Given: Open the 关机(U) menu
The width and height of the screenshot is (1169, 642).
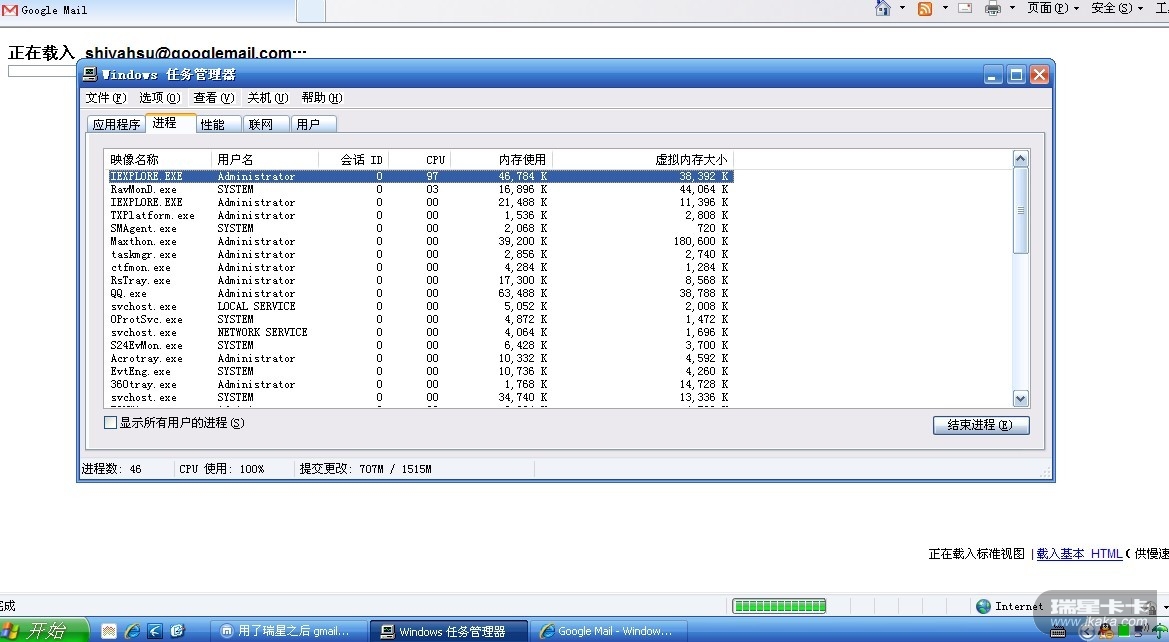Looking at the screenshot, I should (x=268, y=98).
